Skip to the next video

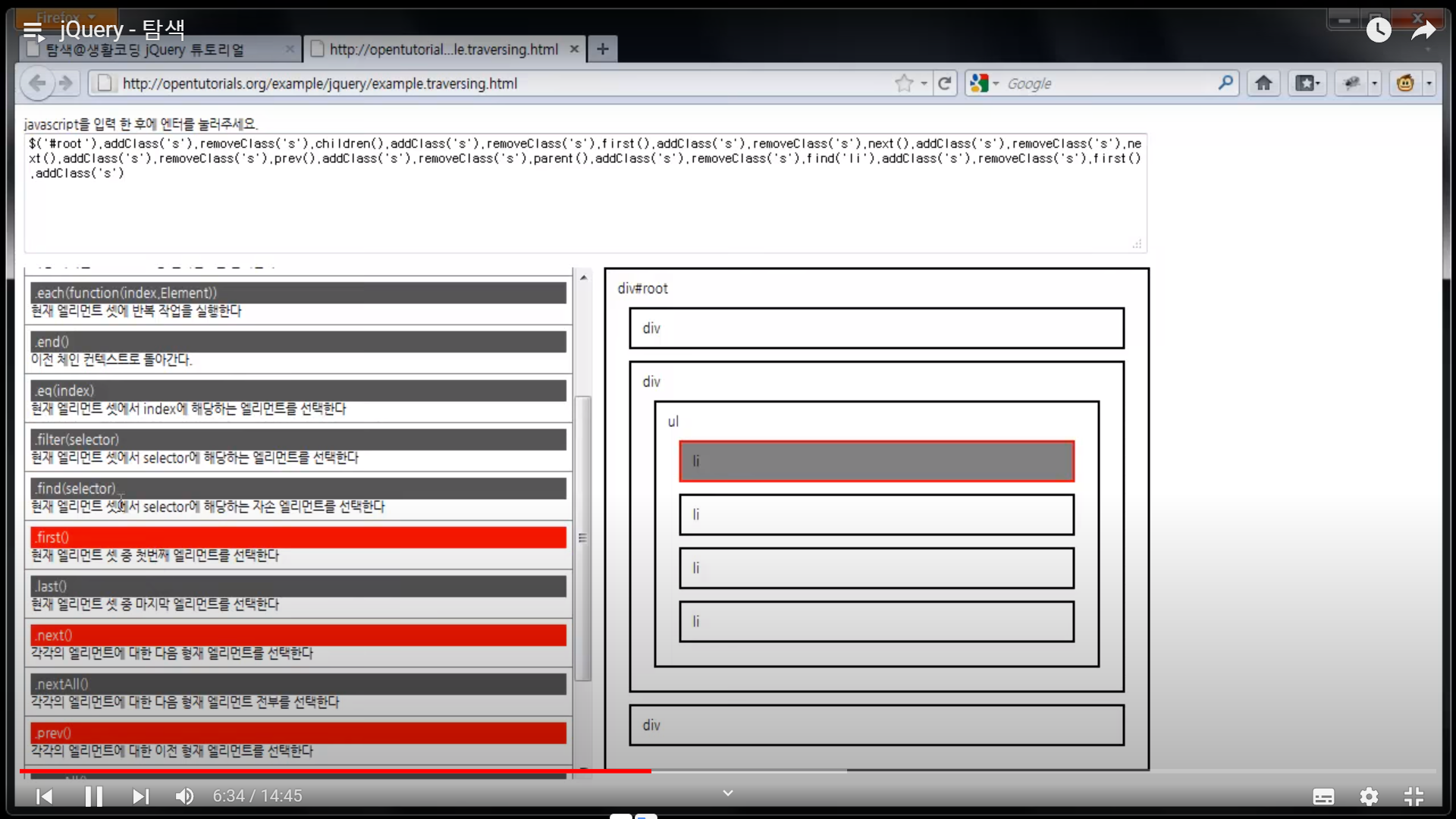coord(140,796)
